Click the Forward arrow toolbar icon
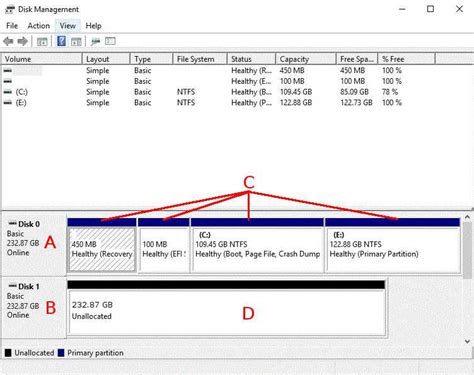Viewport: 474px width, 375px height. (x=22, y=41)
